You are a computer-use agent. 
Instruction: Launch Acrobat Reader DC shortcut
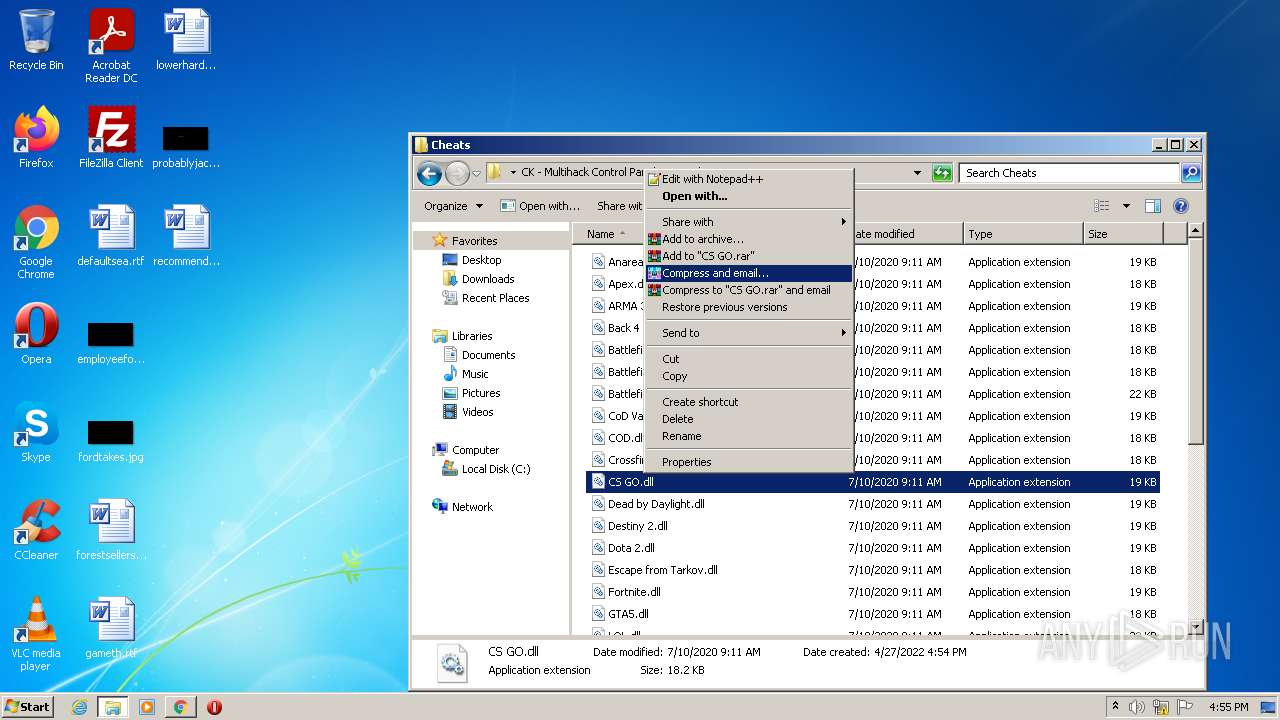111,46
